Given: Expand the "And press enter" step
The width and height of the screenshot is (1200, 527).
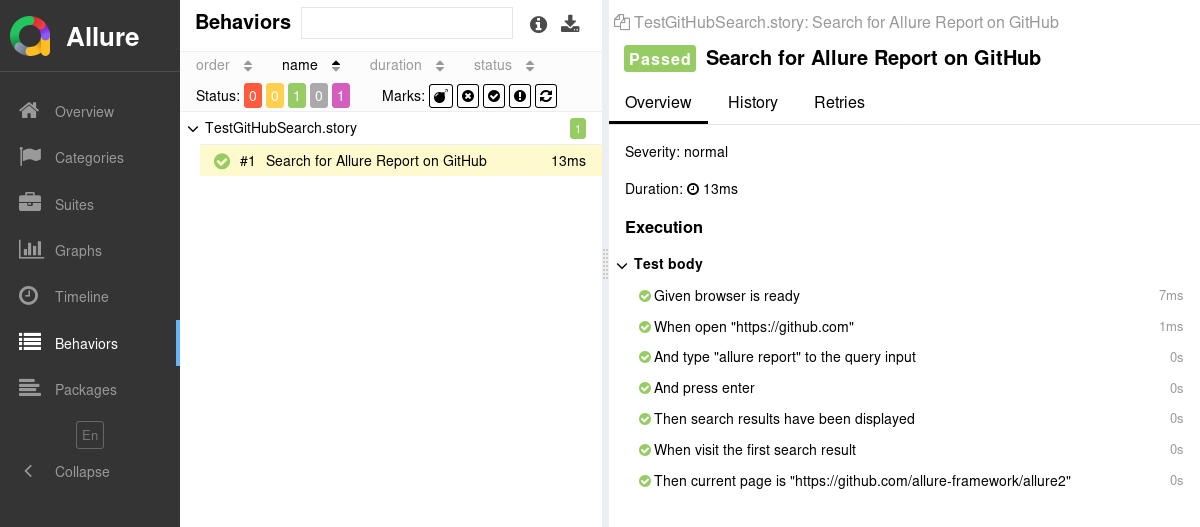Looking at the screenshot, I should 910,388.
